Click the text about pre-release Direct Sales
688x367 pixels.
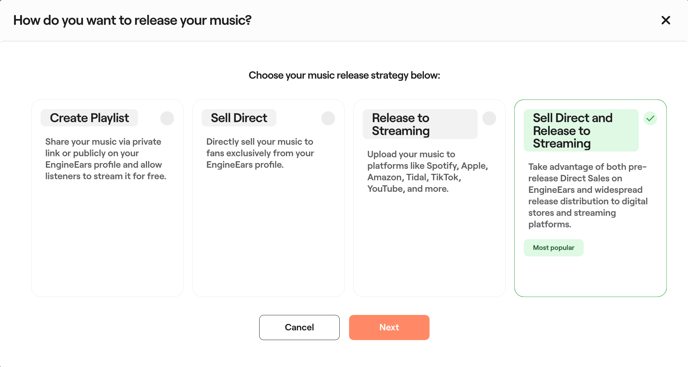[x=588, y=195]
